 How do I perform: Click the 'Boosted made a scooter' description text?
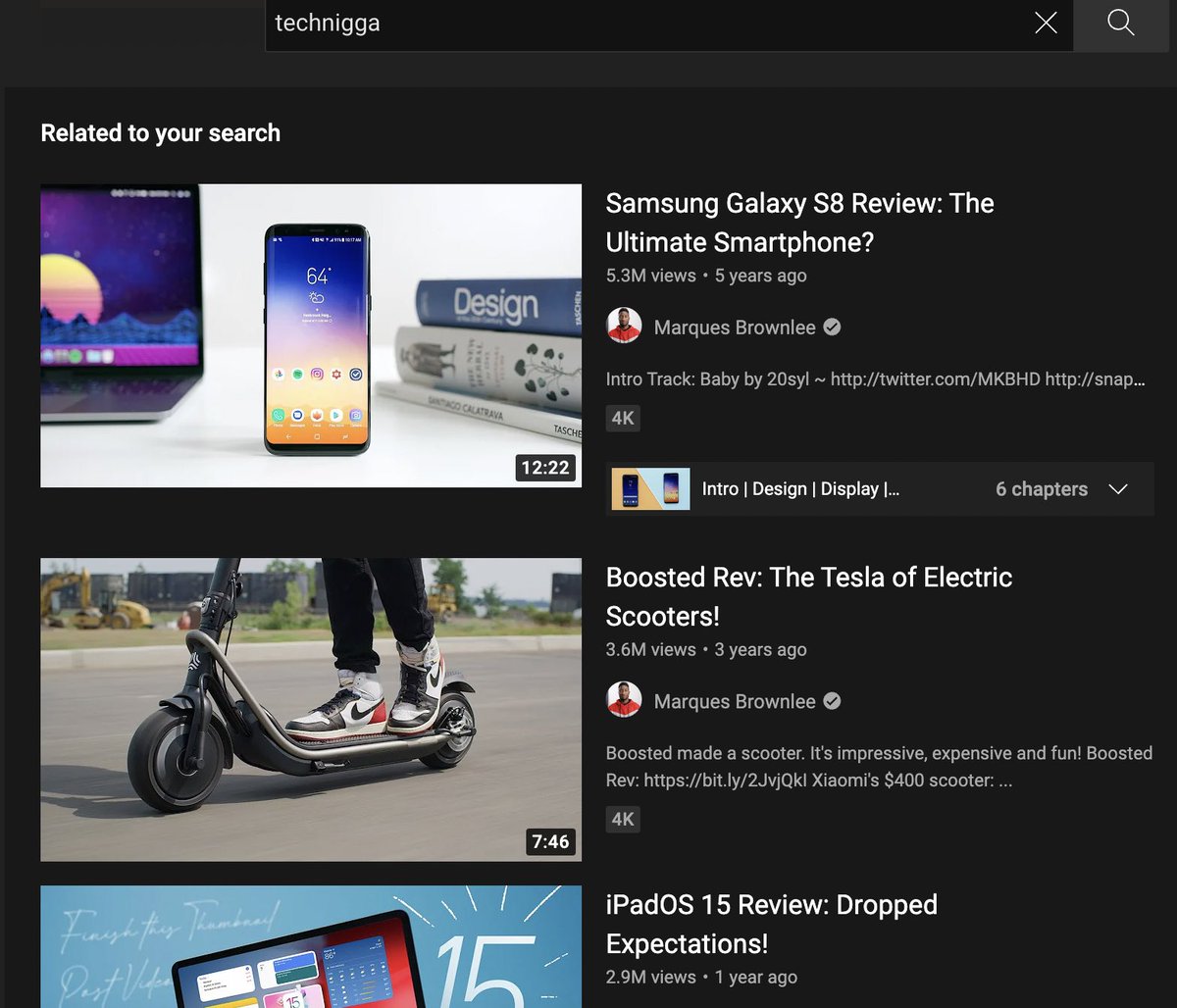879,767
